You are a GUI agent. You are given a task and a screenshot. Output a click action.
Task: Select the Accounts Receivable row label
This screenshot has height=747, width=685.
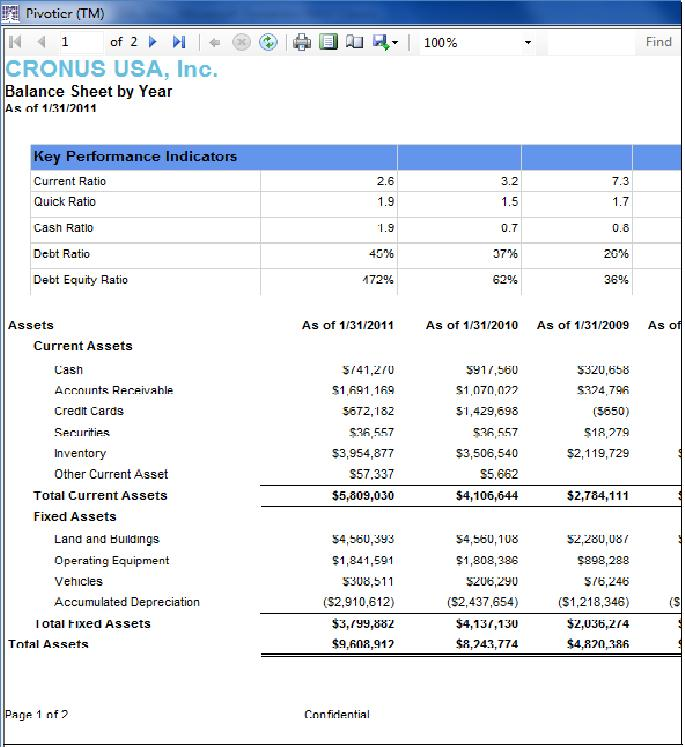[x=113, y=390]
